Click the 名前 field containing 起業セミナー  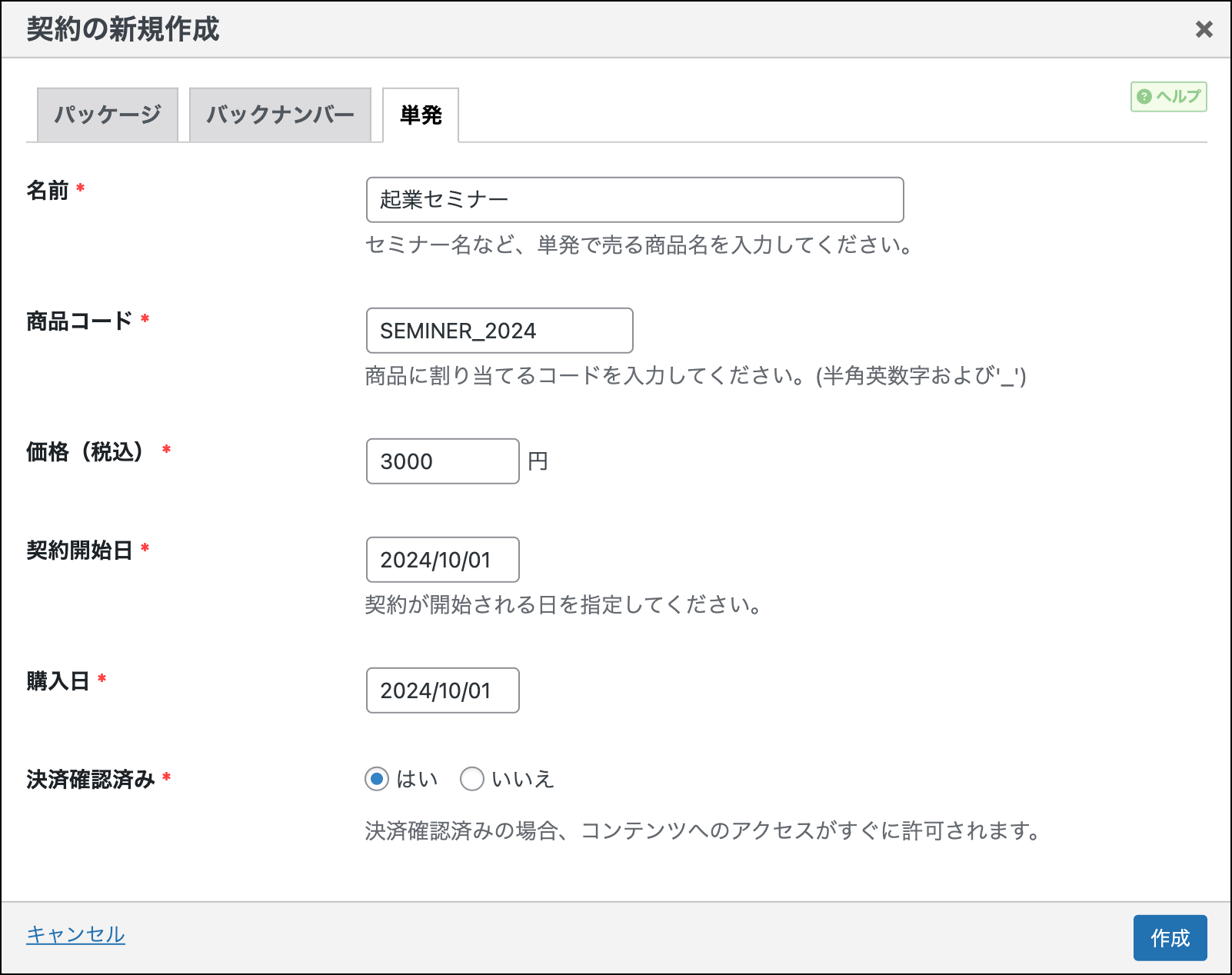pyautogui.click(x=634, y=200)
